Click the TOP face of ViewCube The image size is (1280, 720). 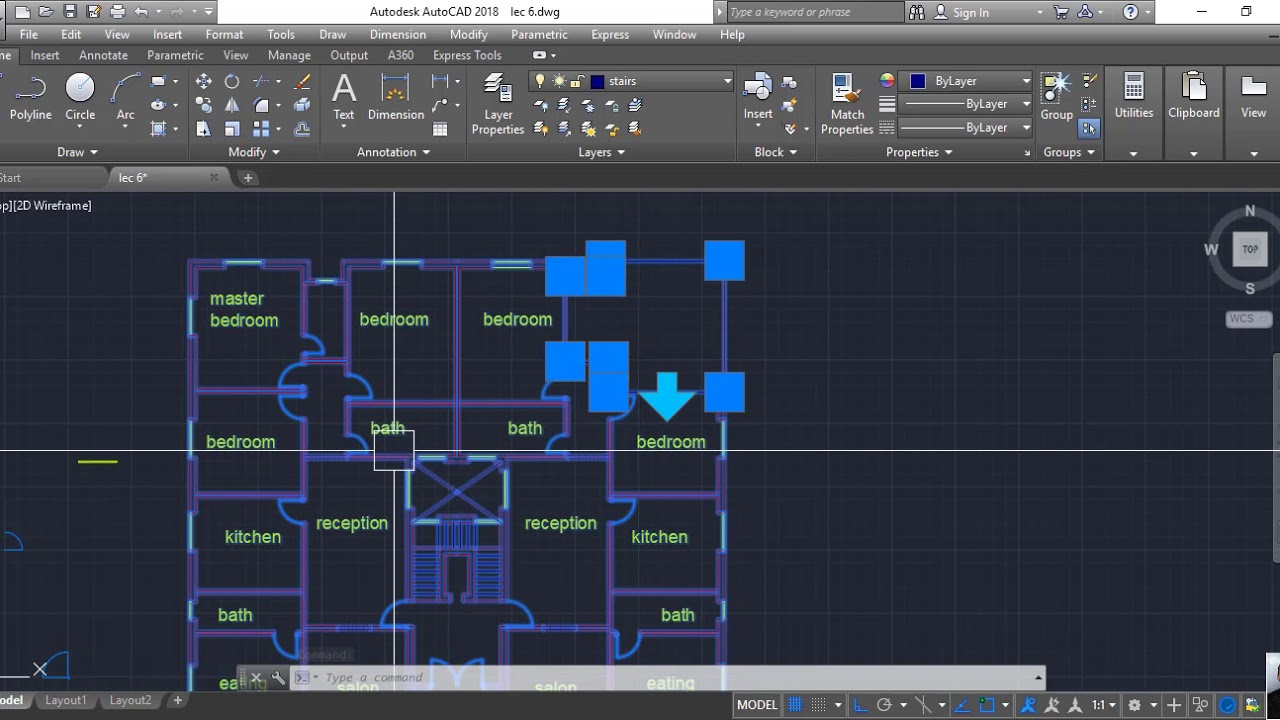click(x=1250, y=250)
